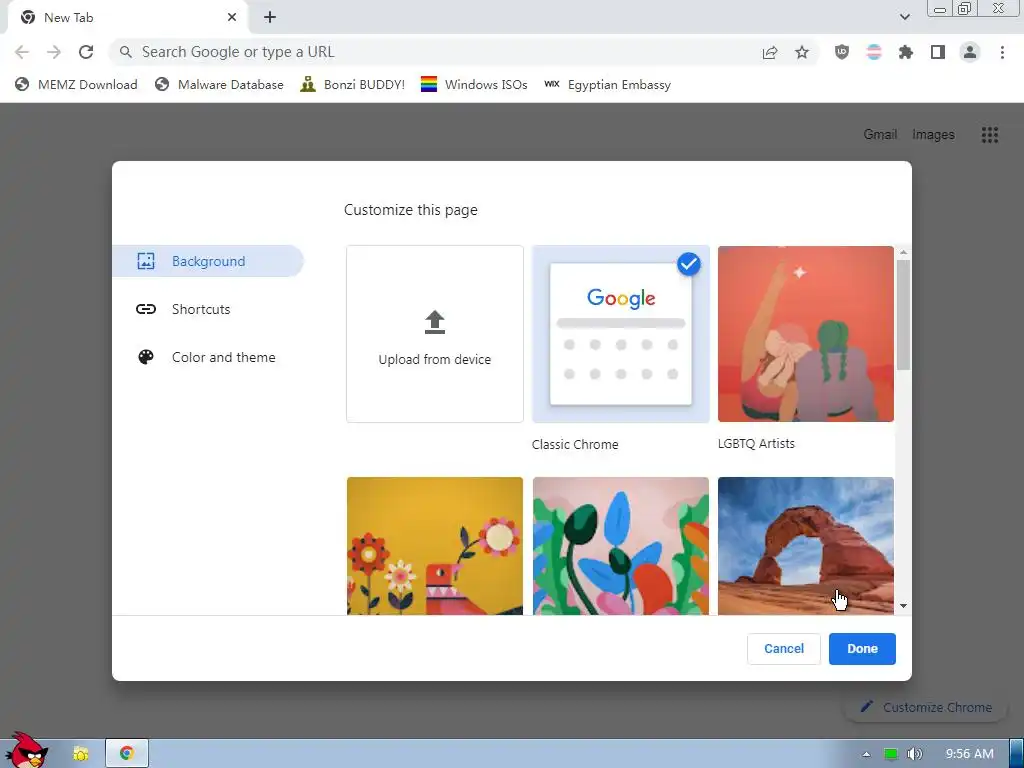Viewport: 1024px width, 768px height.
Task: Open the Gmail link
Action: [880, 135]
